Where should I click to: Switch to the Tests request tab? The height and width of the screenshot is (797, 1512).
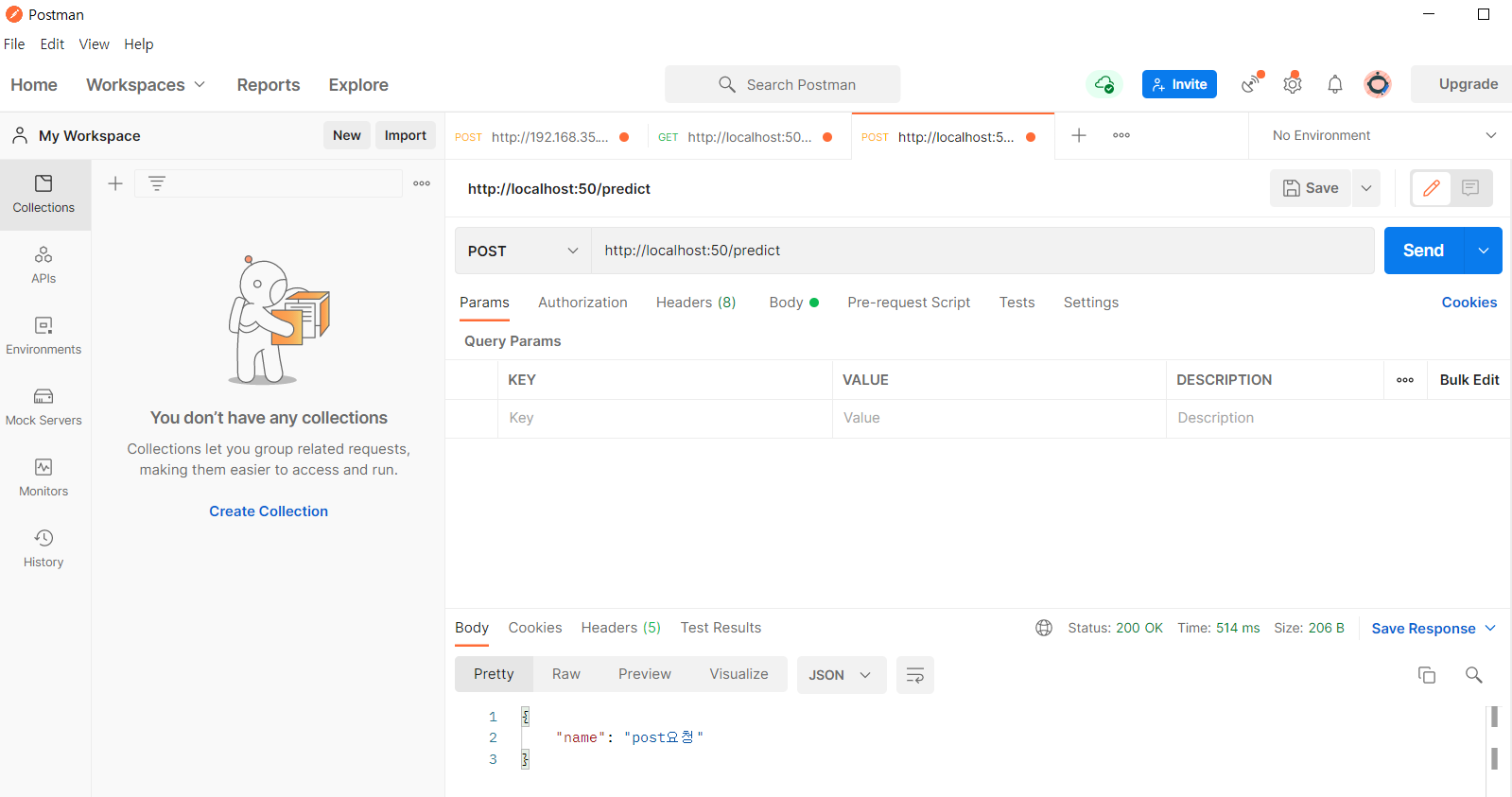[x=1017, y=303]
